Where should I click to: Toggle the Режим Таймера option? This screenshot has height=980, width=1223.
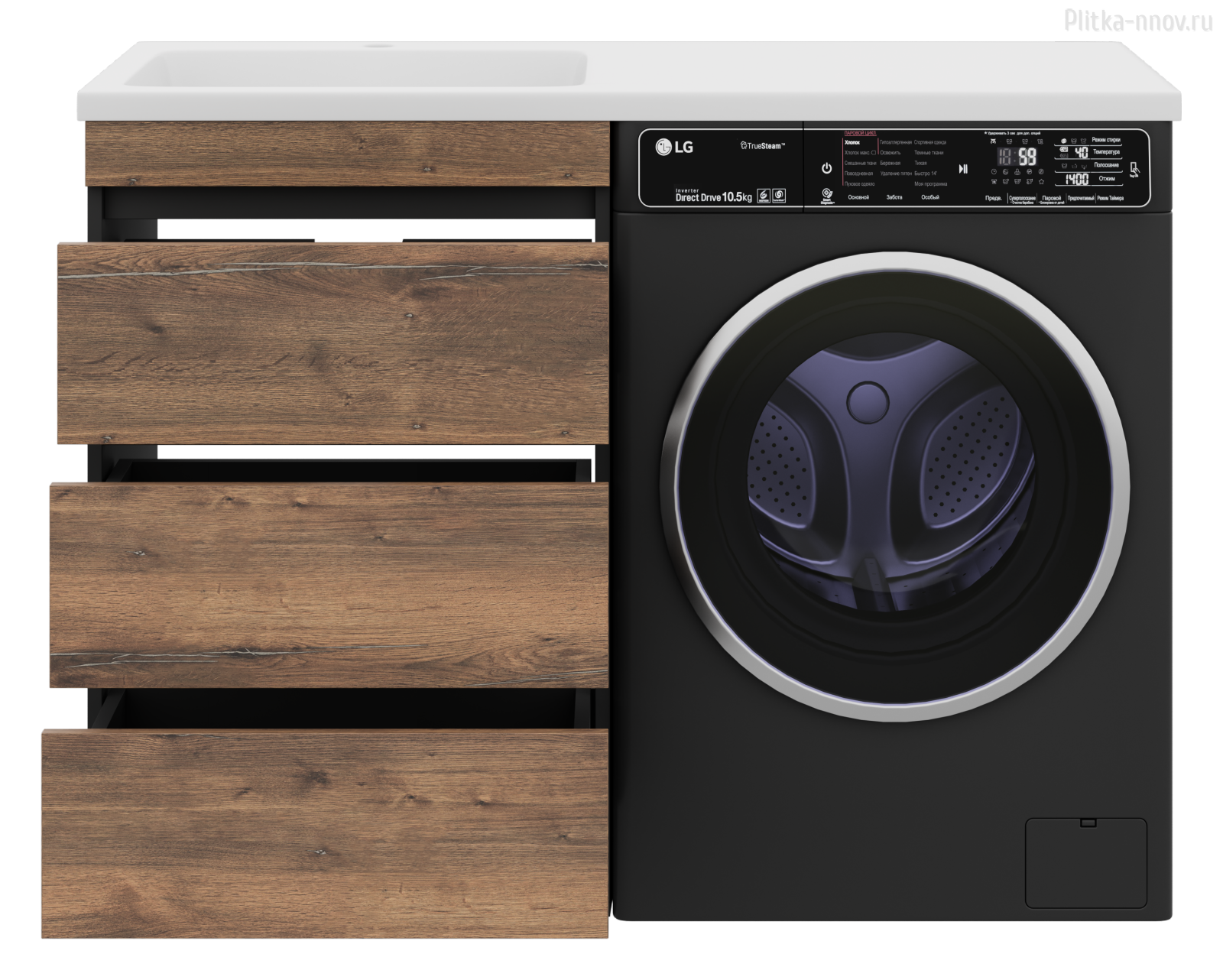tap(1111, 199)
